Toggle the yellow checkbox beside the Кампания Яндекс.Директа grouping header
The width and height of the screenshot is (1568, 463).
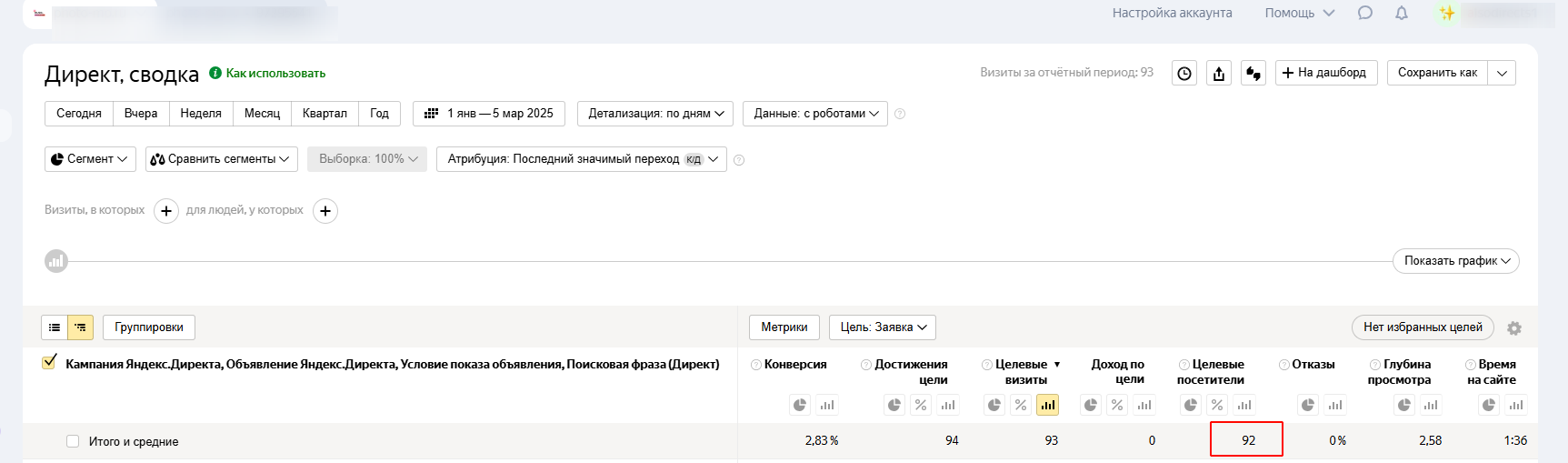pos(50,362)
